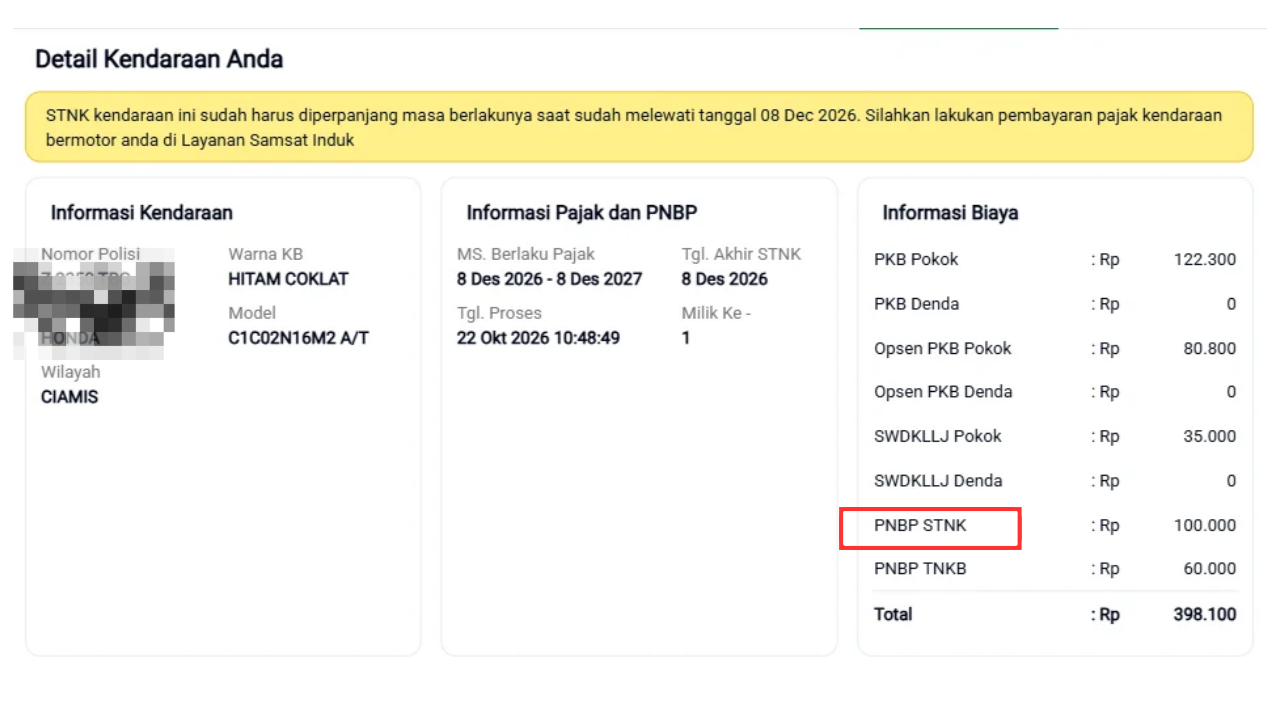Click the "Warna KB" label
Image resolution: width=1280 pixels, height=720 pixels.
point(265,254)
